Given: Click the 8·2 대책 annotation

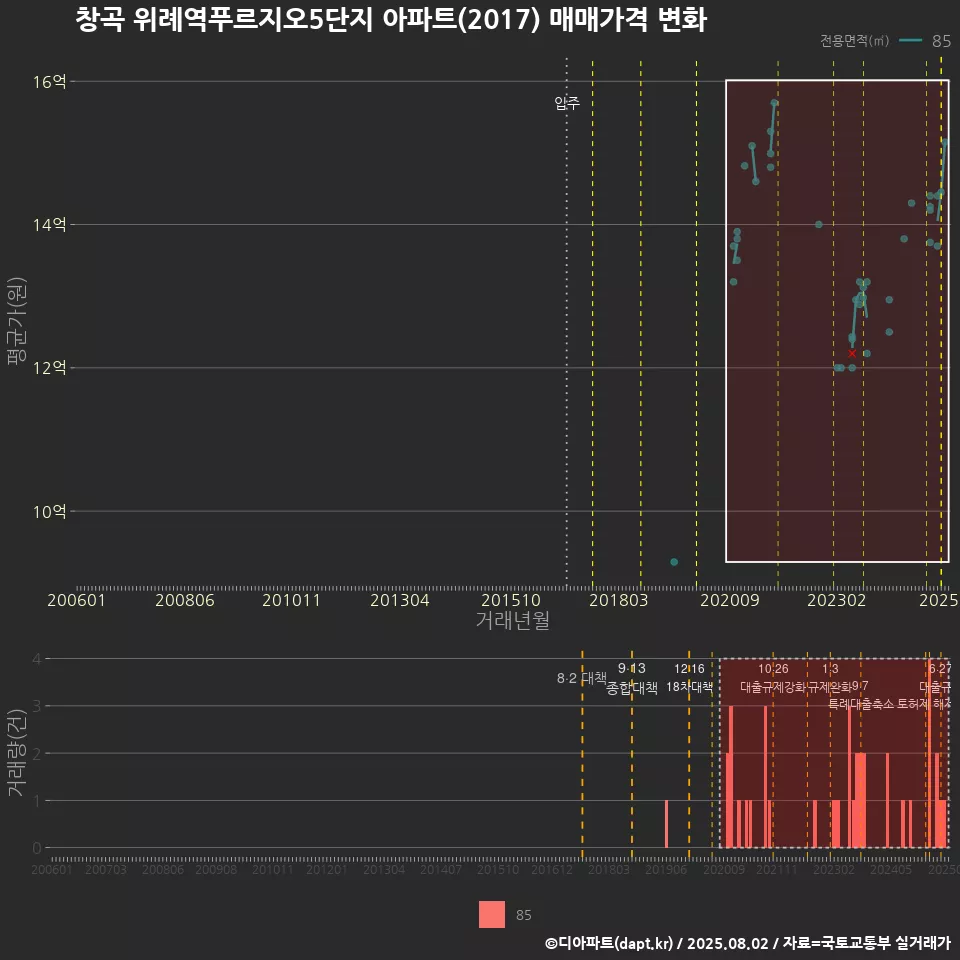Looking at the screenshot, I should (x=581, y=678).
